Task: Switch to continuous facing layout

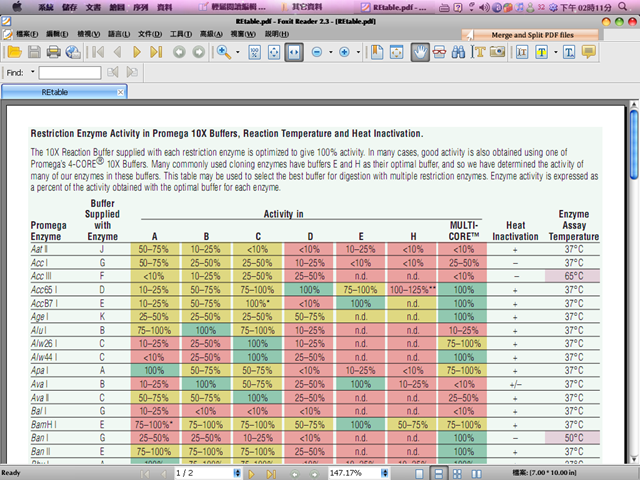Action: pyautogui.click(x=457, y=473)
